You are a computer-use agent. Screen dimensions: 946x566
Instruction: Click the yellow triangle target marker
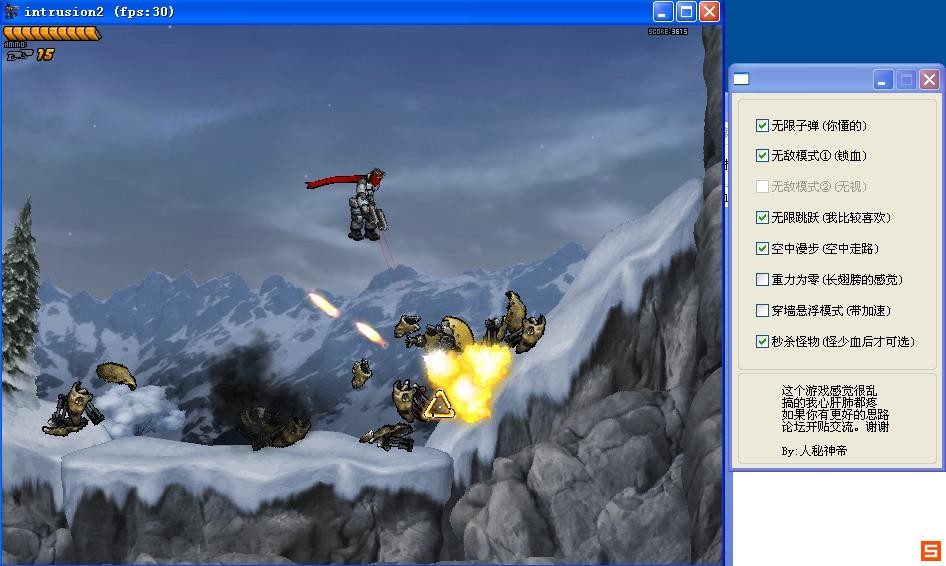point(438,405)
